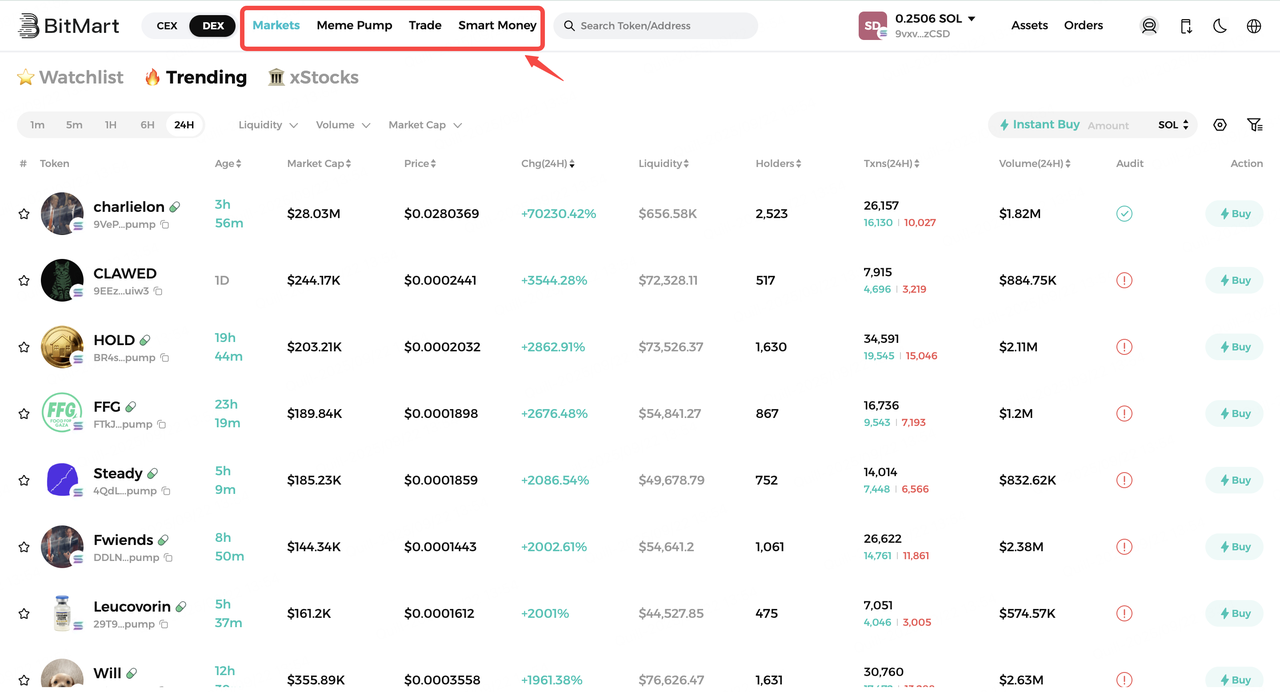Open the Smart Money menu item
Screen dimensions: 1280x692
pyautogui.click(x=497, y=25)
